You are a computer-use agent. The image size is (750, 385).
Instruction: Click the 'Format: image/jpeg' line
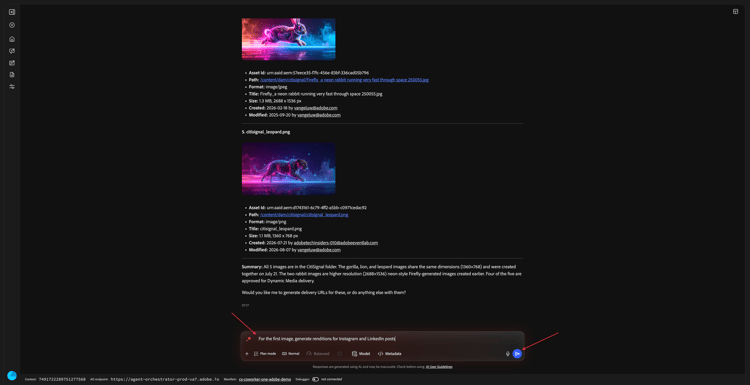point(269,87)
